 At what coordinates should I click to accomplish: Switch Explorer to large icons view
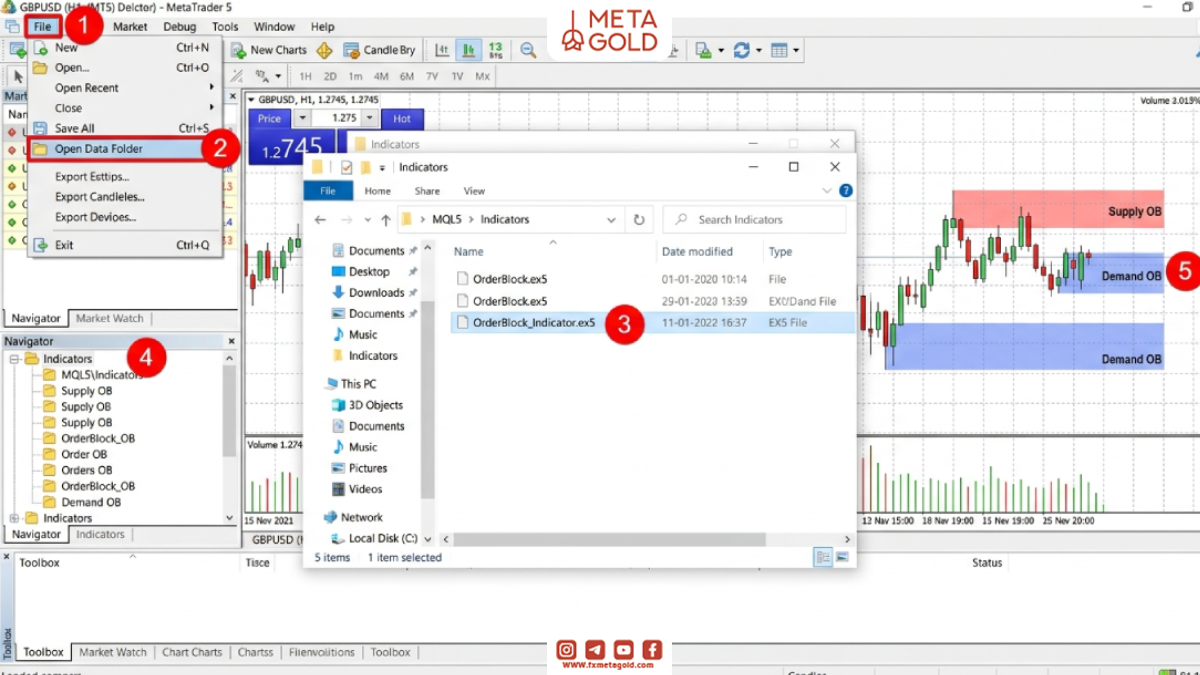click(842, 557)
